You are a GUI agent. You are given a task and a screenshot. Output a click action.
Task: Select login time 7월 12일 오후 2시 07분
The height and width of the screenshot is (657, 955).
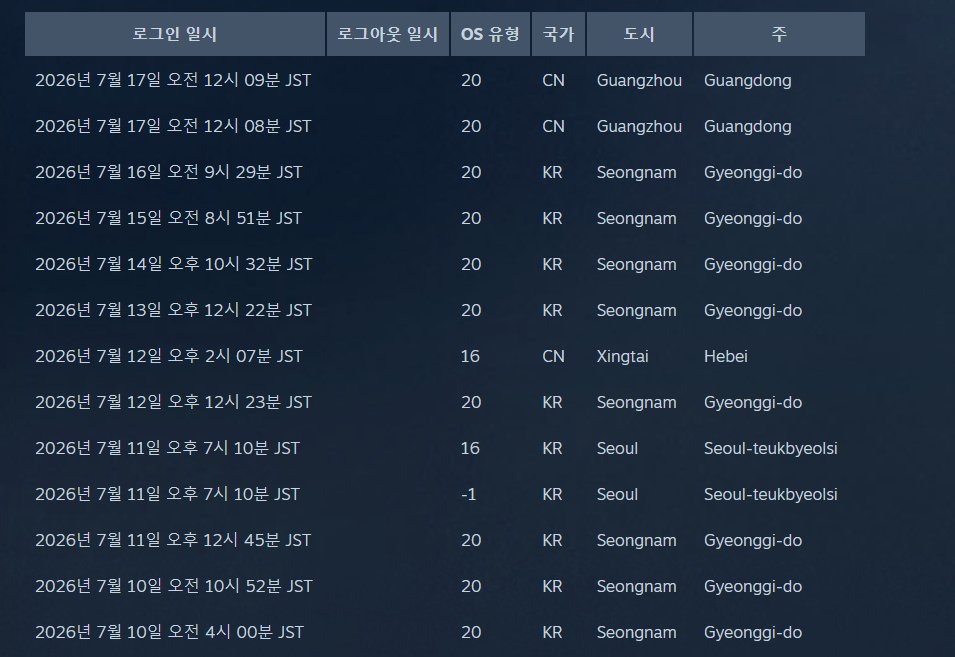[169, 356]
